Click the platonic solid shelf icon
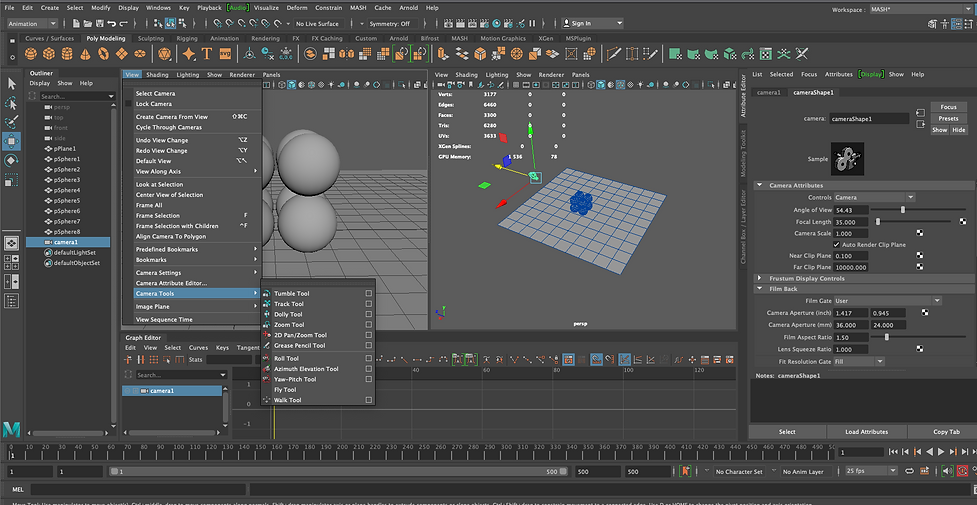This screenshot has height=505, width=977. pyautogui.click(x=164, y=54)
